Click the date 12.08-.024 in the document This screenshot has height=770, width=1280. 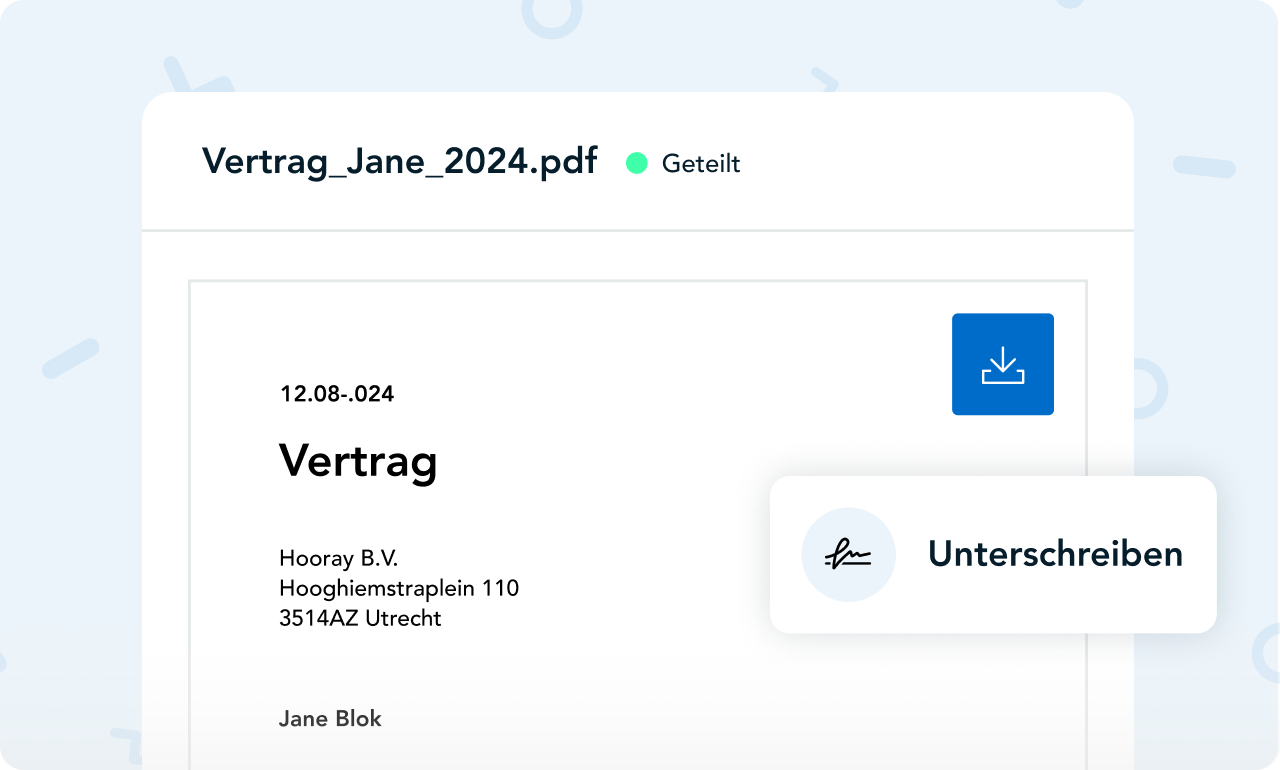pyautogui.click(x=337, y=394)
